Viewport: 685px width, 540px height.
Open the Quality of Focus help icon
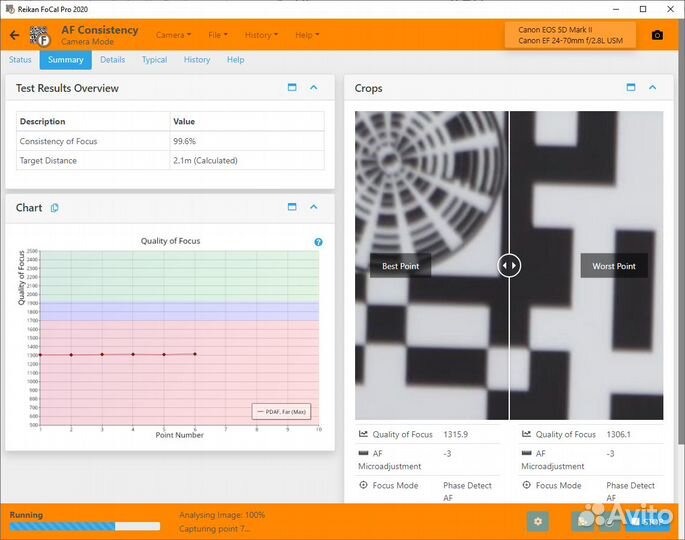[x=318, y=242]
